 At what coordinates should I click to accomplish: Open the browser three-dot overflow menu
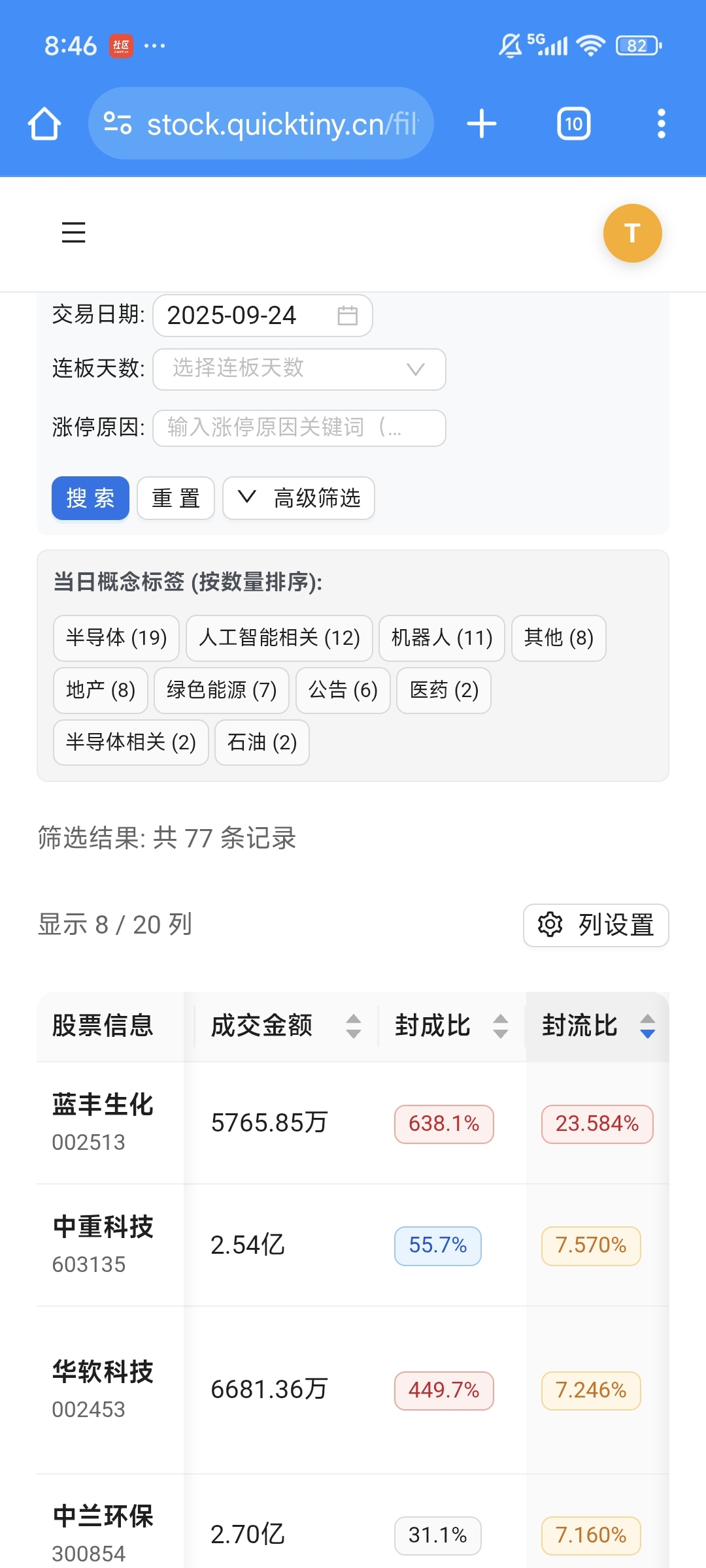click(x=661, y=123)
